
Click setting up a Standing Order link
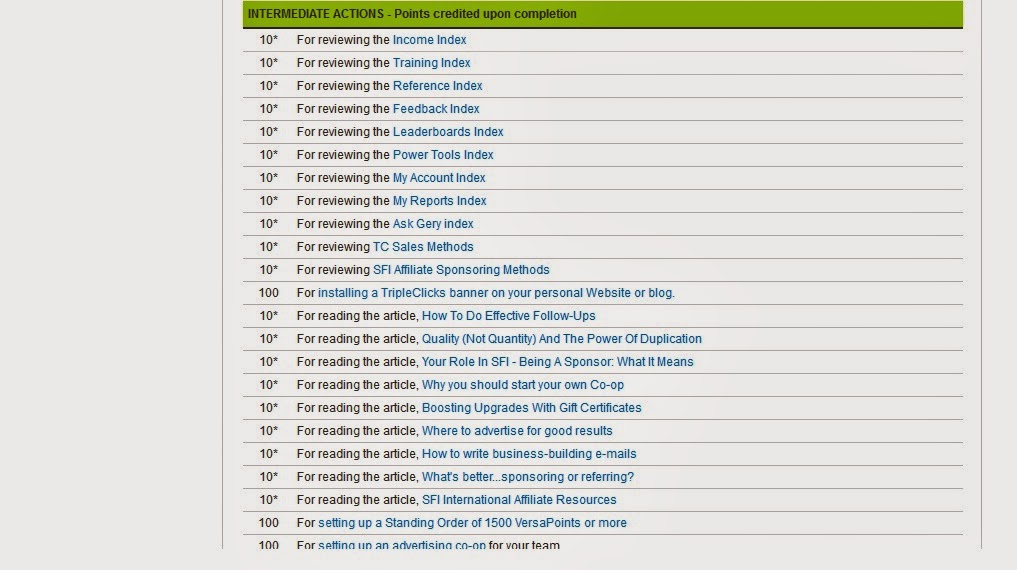pyautogui.click(x=472, y=523)
